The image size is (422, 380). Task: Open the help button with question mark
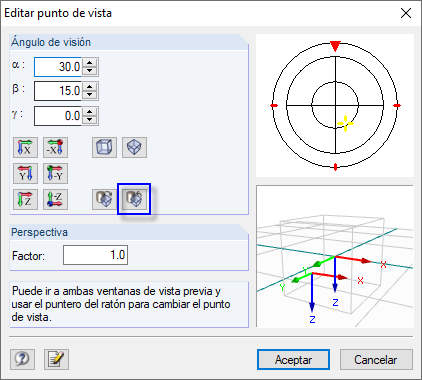point(22,359)
